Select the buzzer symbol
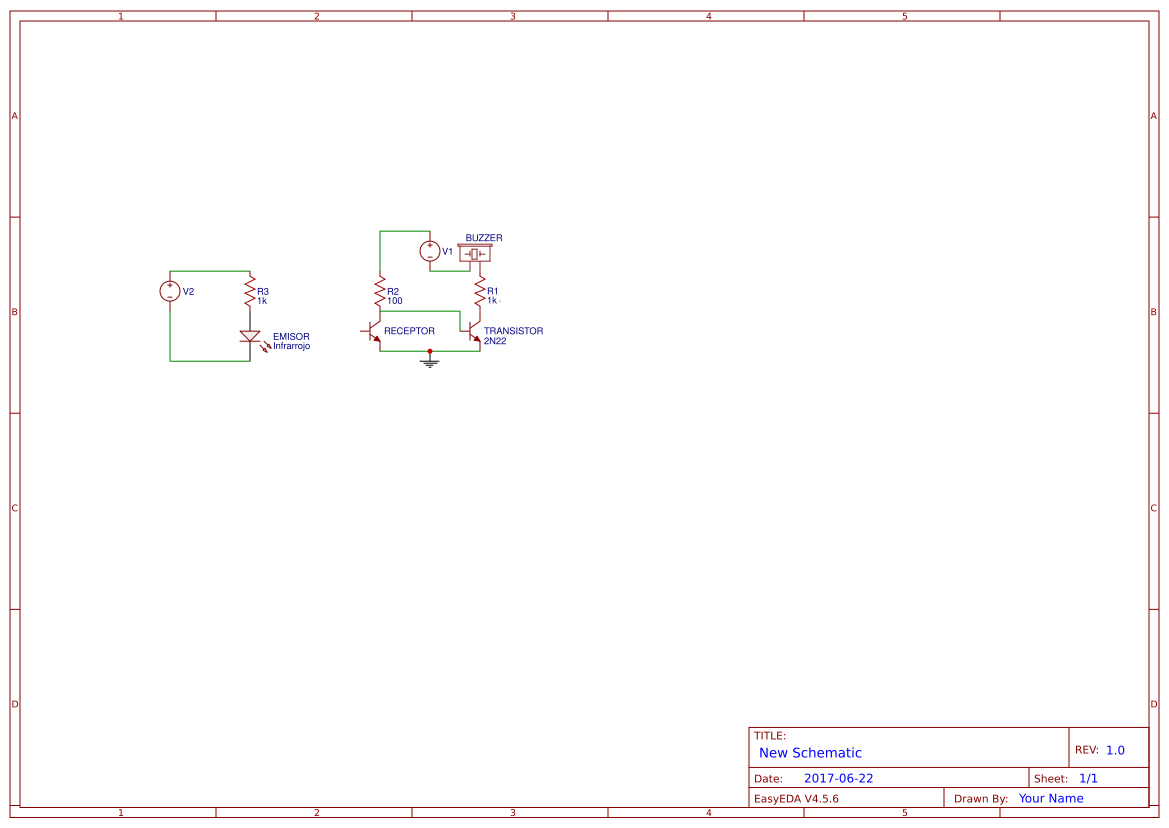Screen dimensions: 1169x828 coord(475,253)
